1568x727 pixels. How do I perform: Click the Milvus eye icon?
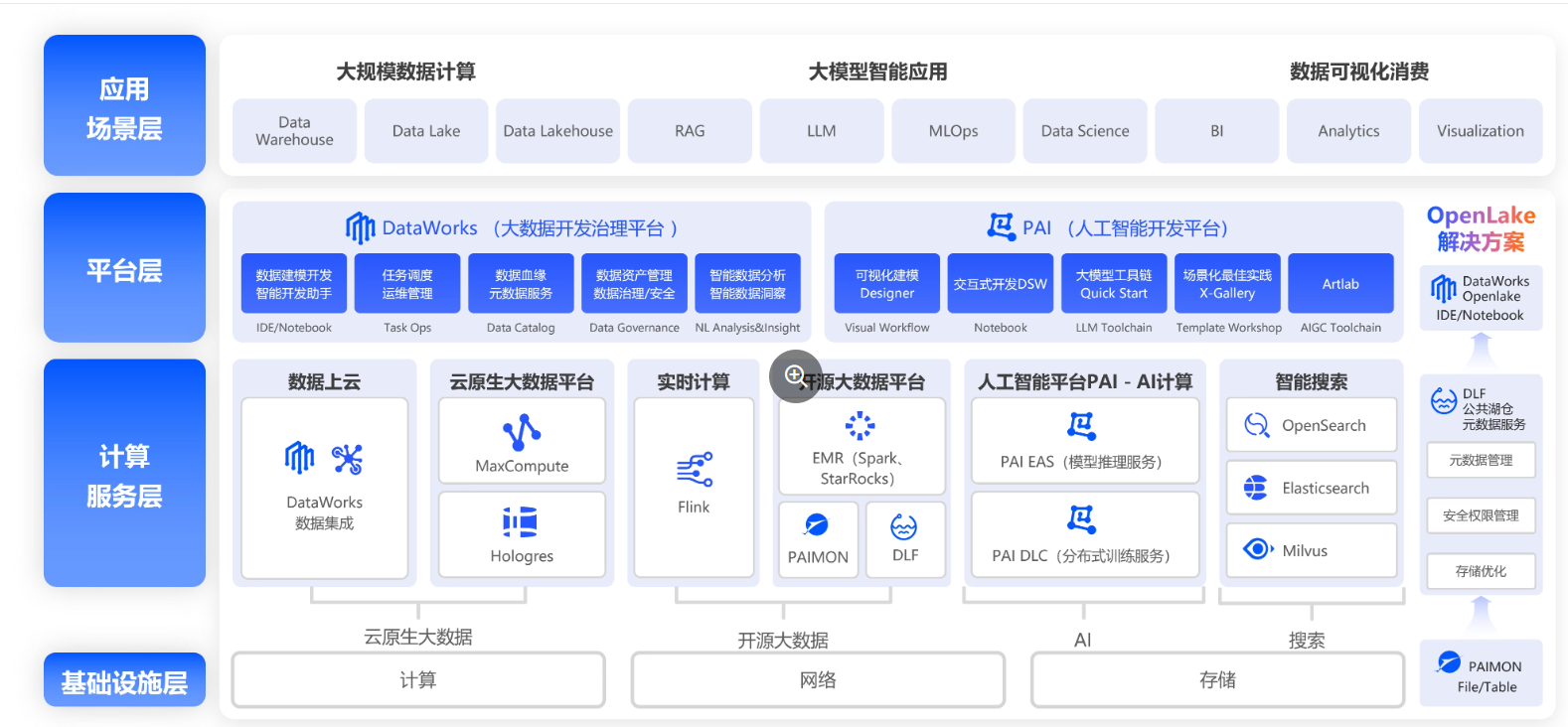click(x=1258, y=549)
